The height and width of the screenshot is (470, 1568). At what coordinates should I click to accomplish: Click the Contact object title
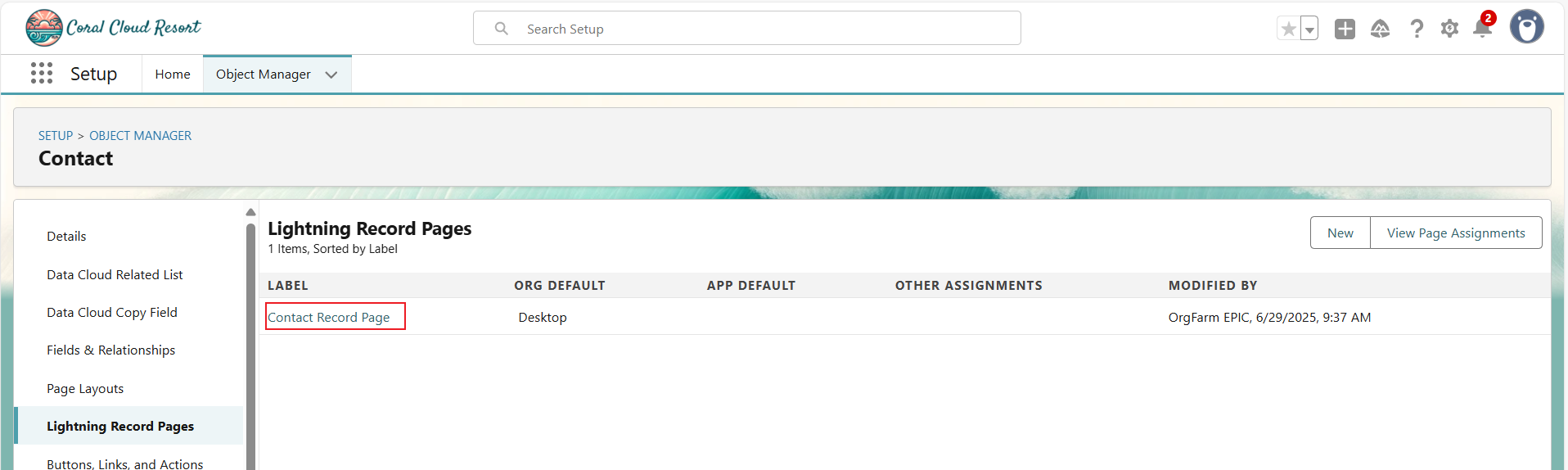pos(76,159)
